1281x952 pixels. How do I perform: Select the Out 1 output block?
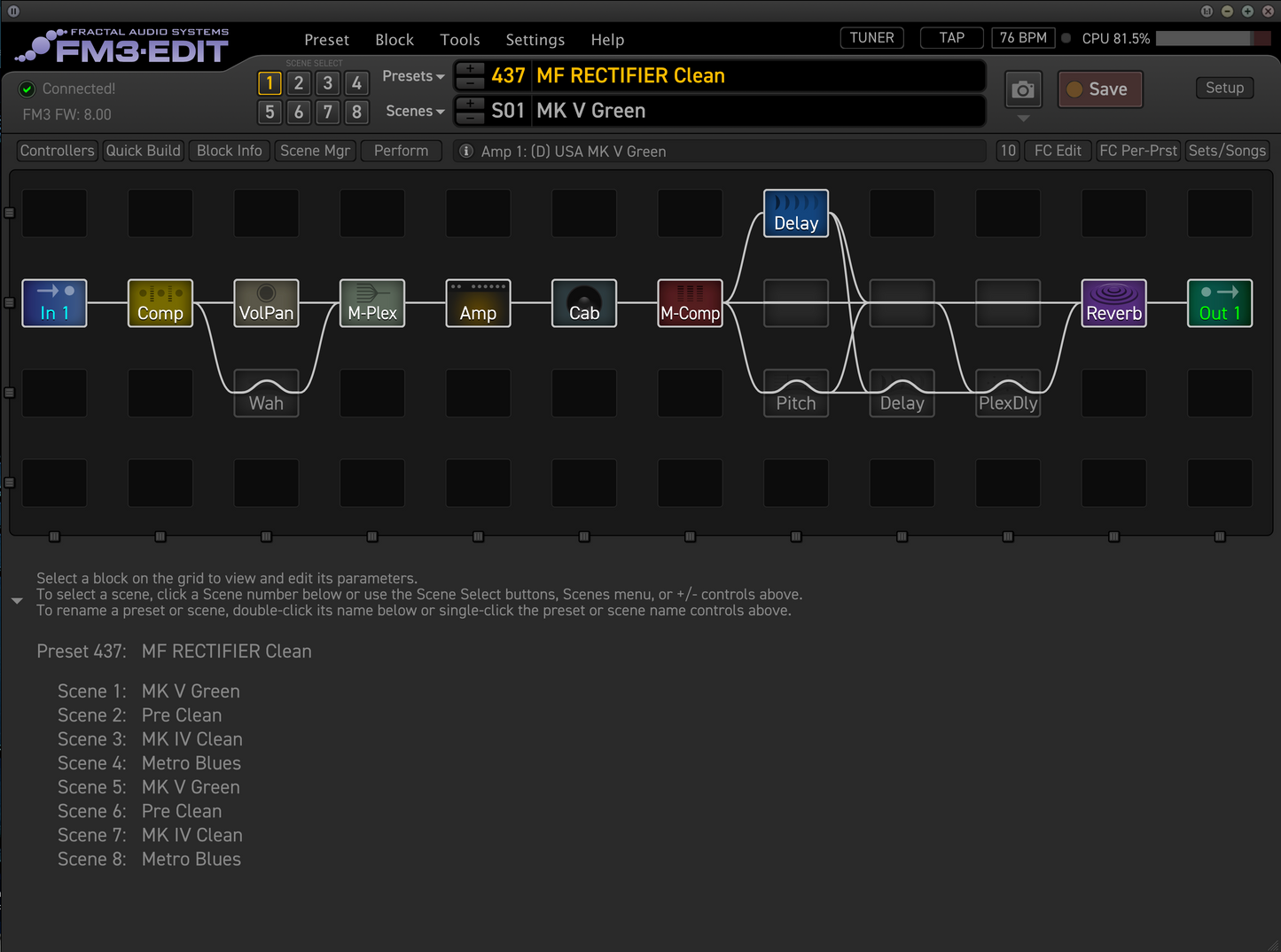tap(1220, 303)
